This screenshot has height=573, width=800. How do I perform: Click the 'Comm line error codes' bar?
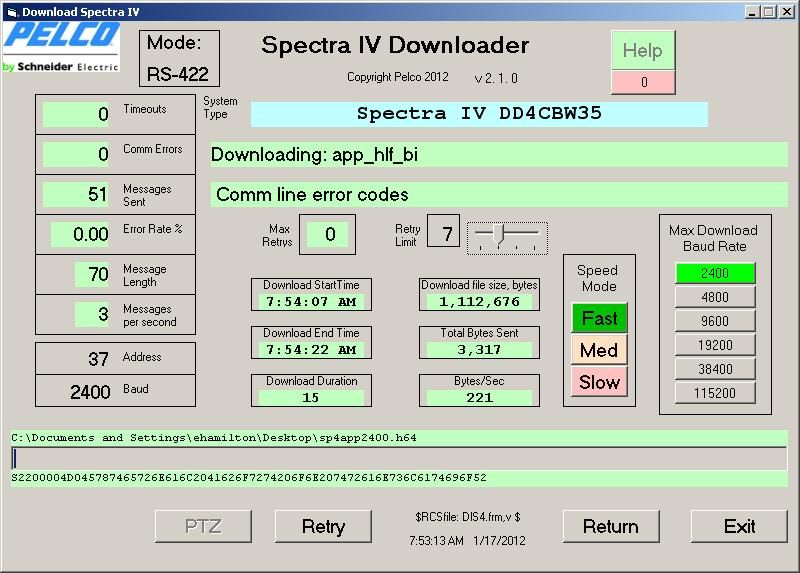(499, 194)
